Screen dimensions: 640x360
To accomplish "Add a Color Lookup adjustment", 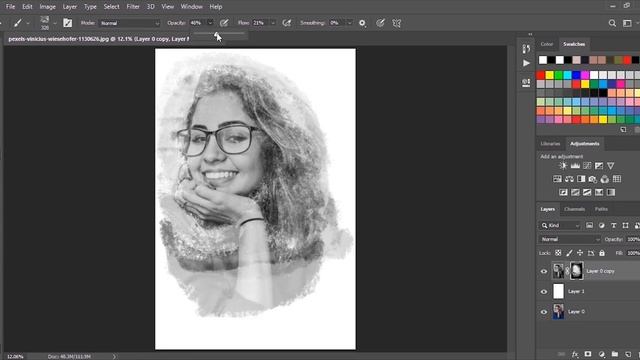I will (x=617, y=179).
